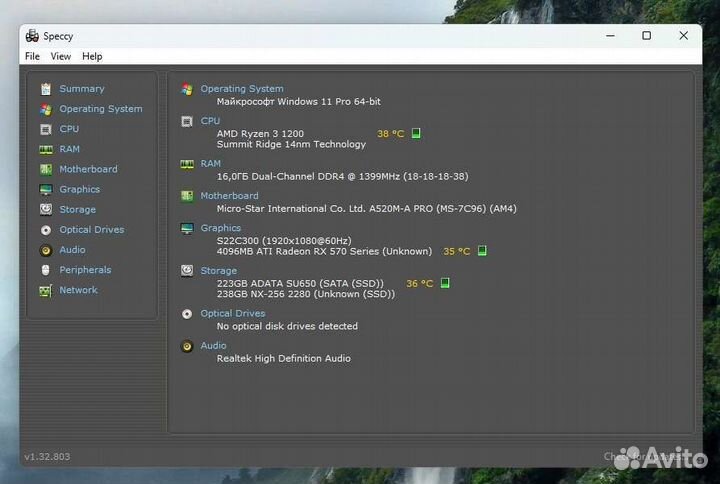Image resolution: width=720 pixels, height=484 pixels.
Task: Open the Storage heading link in summary
Action: tap(219, 270)
